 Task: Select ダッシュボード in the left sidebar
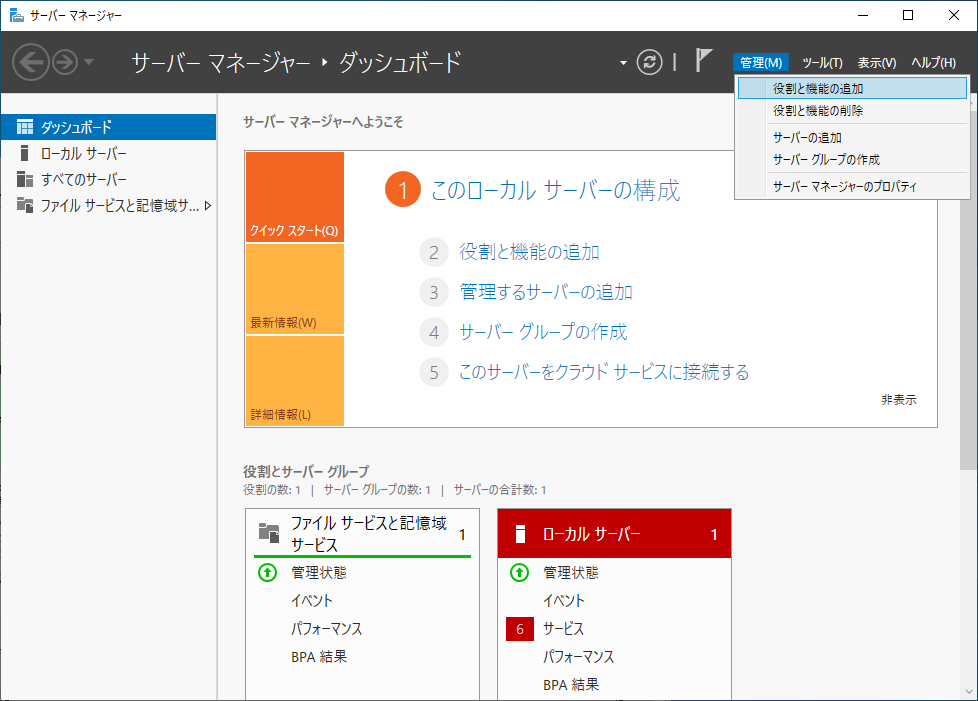pos(109,127)
